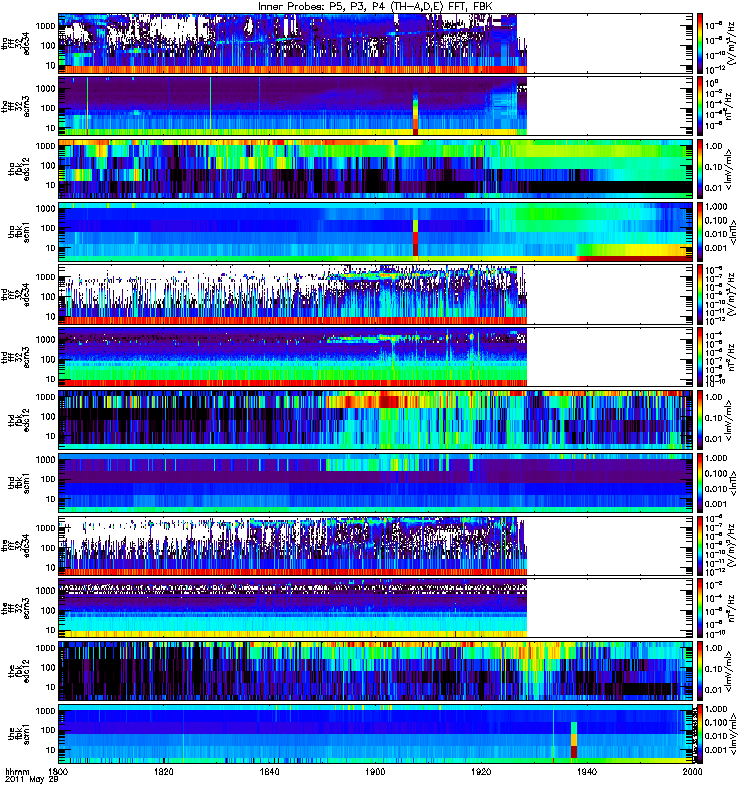The height and width of the screenshot is (800, 750).
Task: Click the "thd fbk scm1" panel label
Action: [x=19, y=483]
